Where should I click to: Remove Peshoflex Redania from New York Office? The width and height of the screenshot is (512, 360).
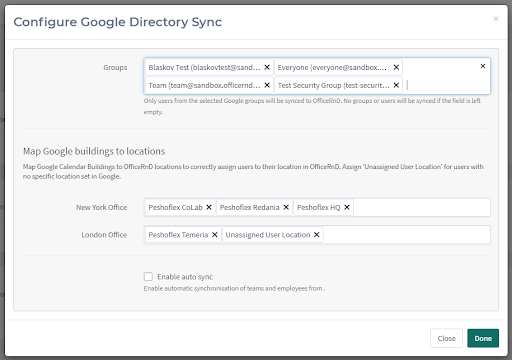[x=286, y=207]
